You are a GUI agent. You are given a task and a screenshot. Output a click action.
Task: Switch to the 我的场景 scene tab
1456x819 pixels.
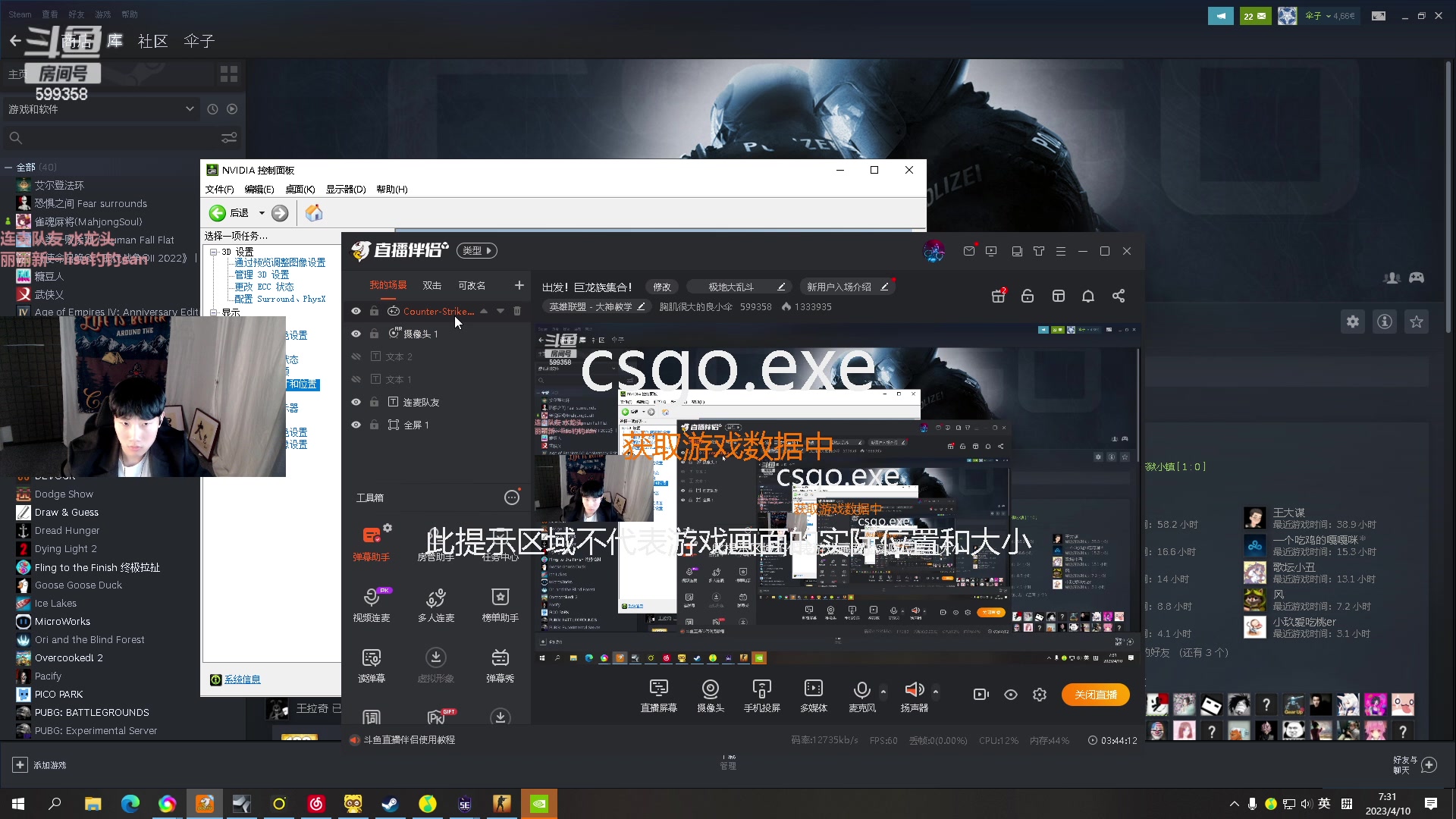pyautogui.click(x=388, y=285)
